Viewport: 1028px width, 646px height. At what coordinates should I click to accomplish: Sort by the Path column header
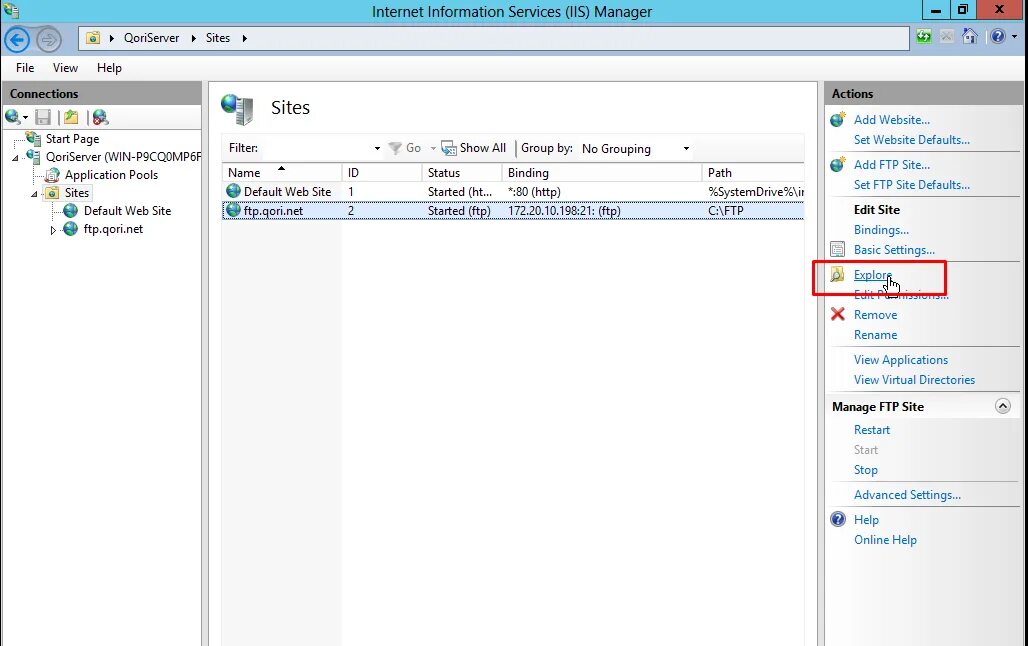[x=753, y=172]
